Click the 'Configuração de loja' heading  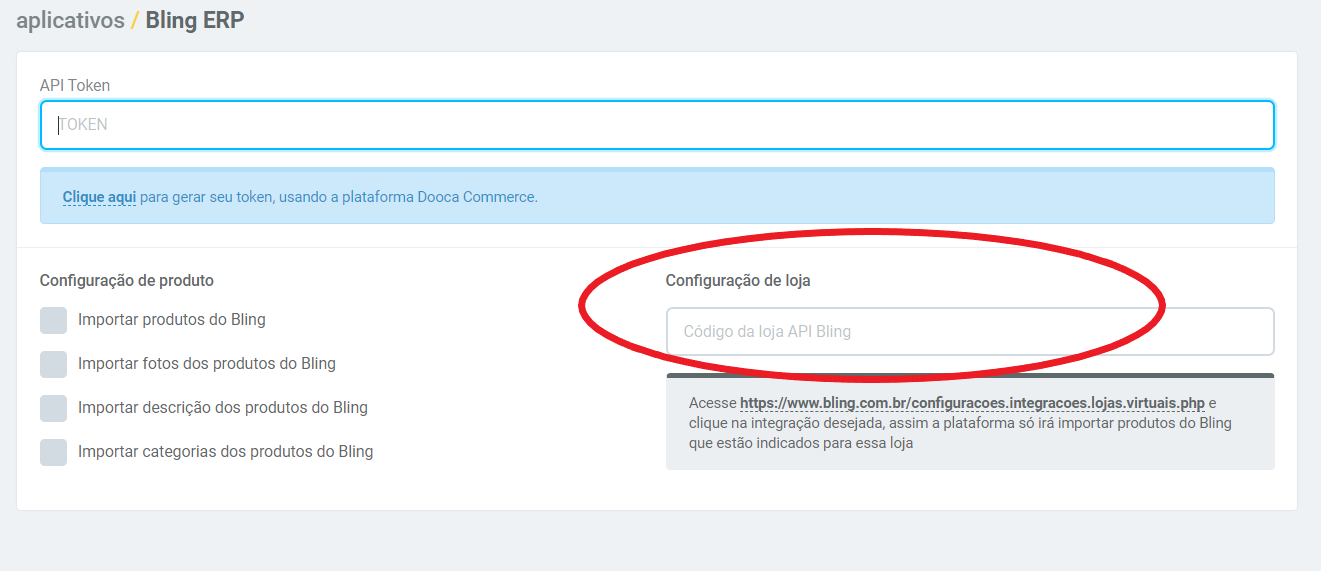[738, 281]
